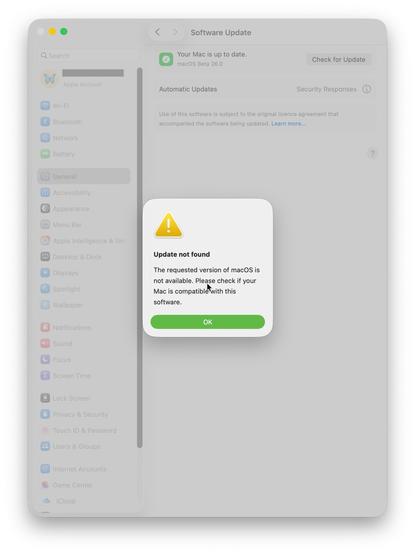The image size is (415, 554).
Task: Open the Network sidebar icon
Action: [45, 137]
